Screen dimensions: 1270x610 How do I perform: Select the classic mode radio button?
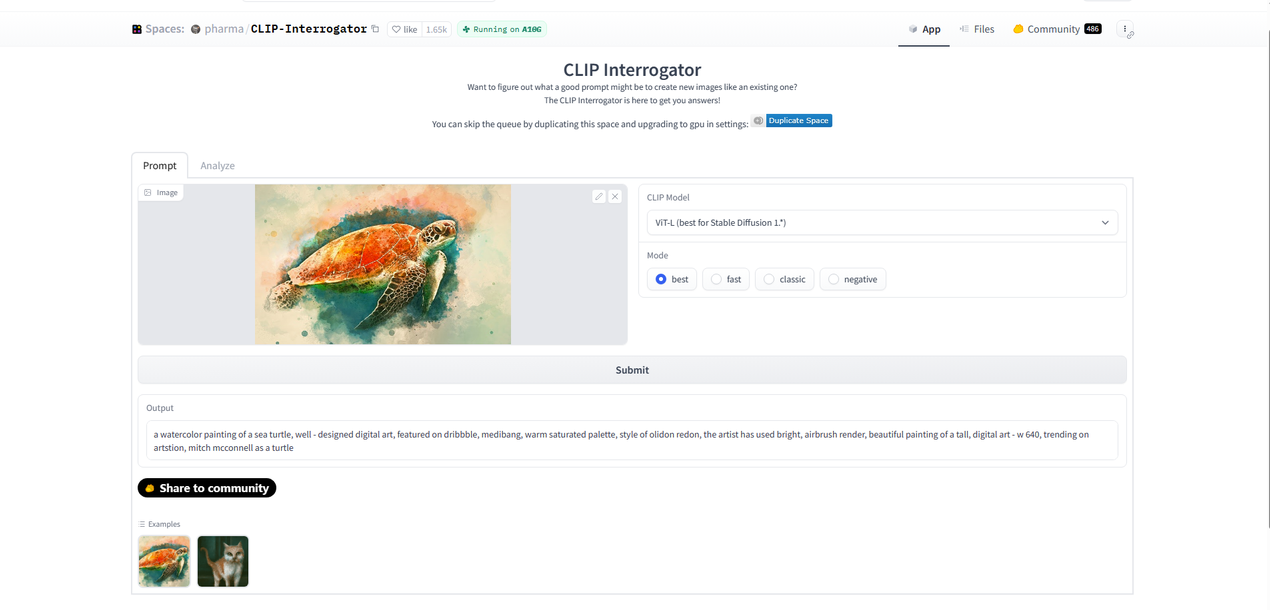[x=769, y=279]
